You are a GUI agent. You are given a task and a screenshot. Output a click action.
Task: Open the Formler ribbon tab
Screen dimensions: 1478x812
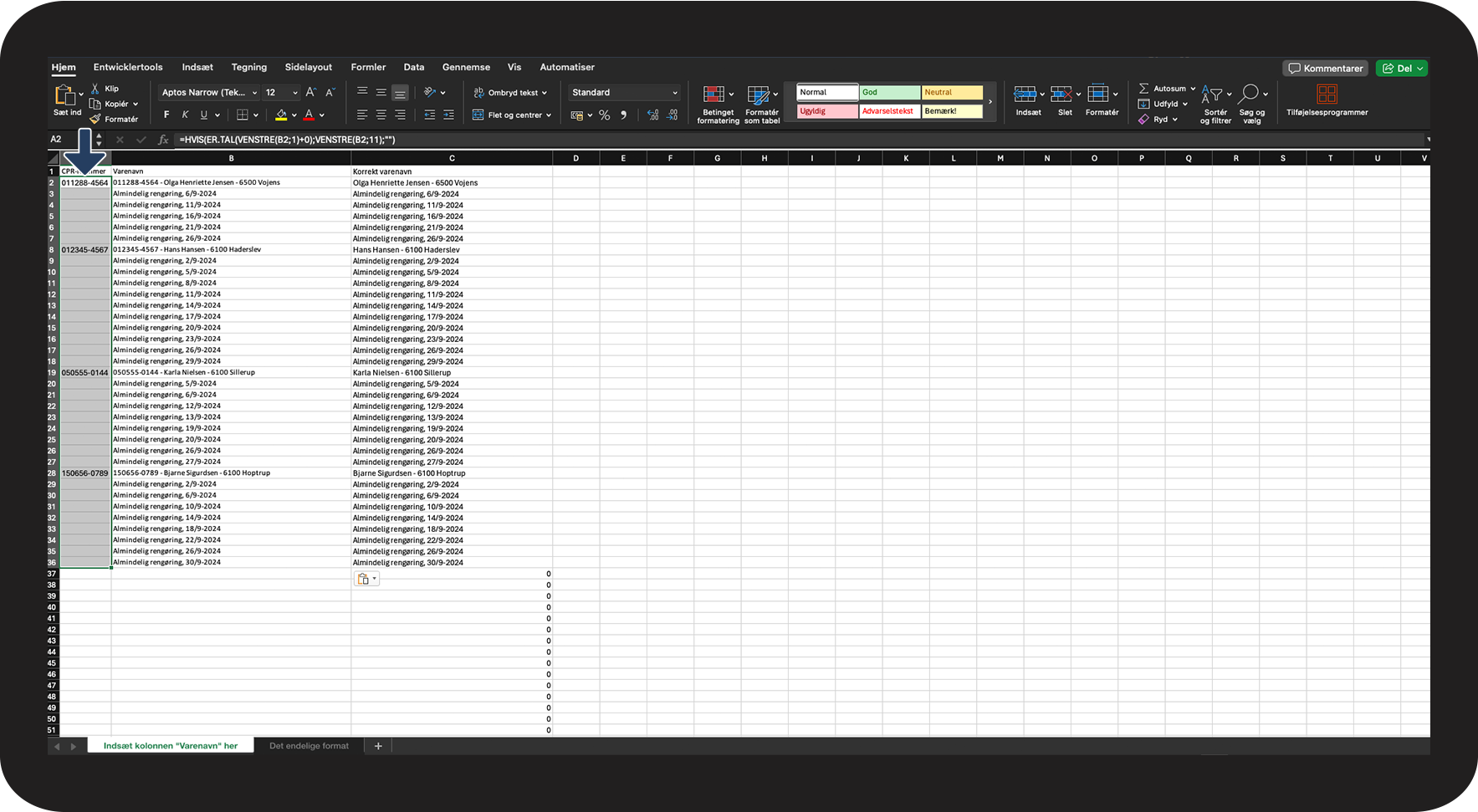(368, 67)
